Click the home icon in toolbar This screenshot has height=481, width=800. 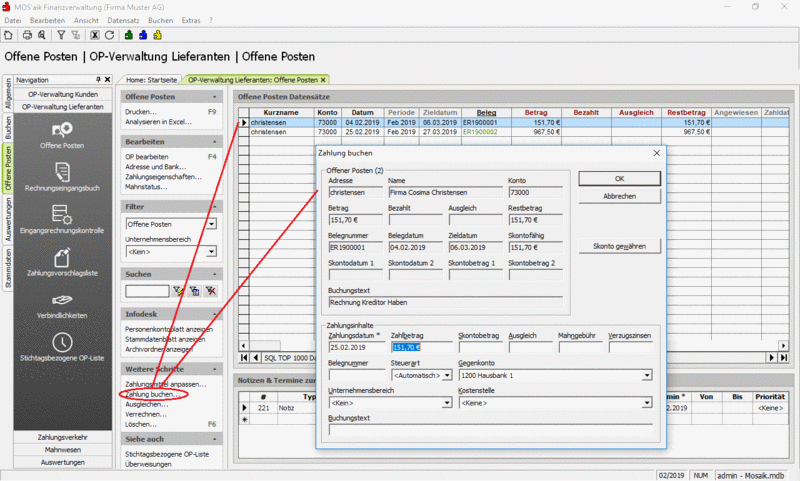click(8, 35)
